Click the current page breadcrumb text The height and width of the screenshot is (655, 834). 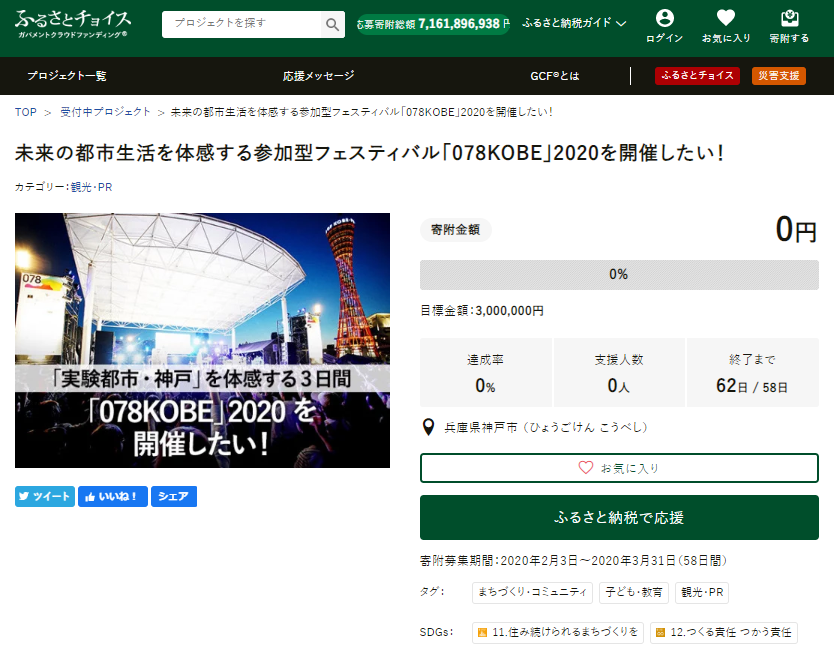tap(361, 112)
